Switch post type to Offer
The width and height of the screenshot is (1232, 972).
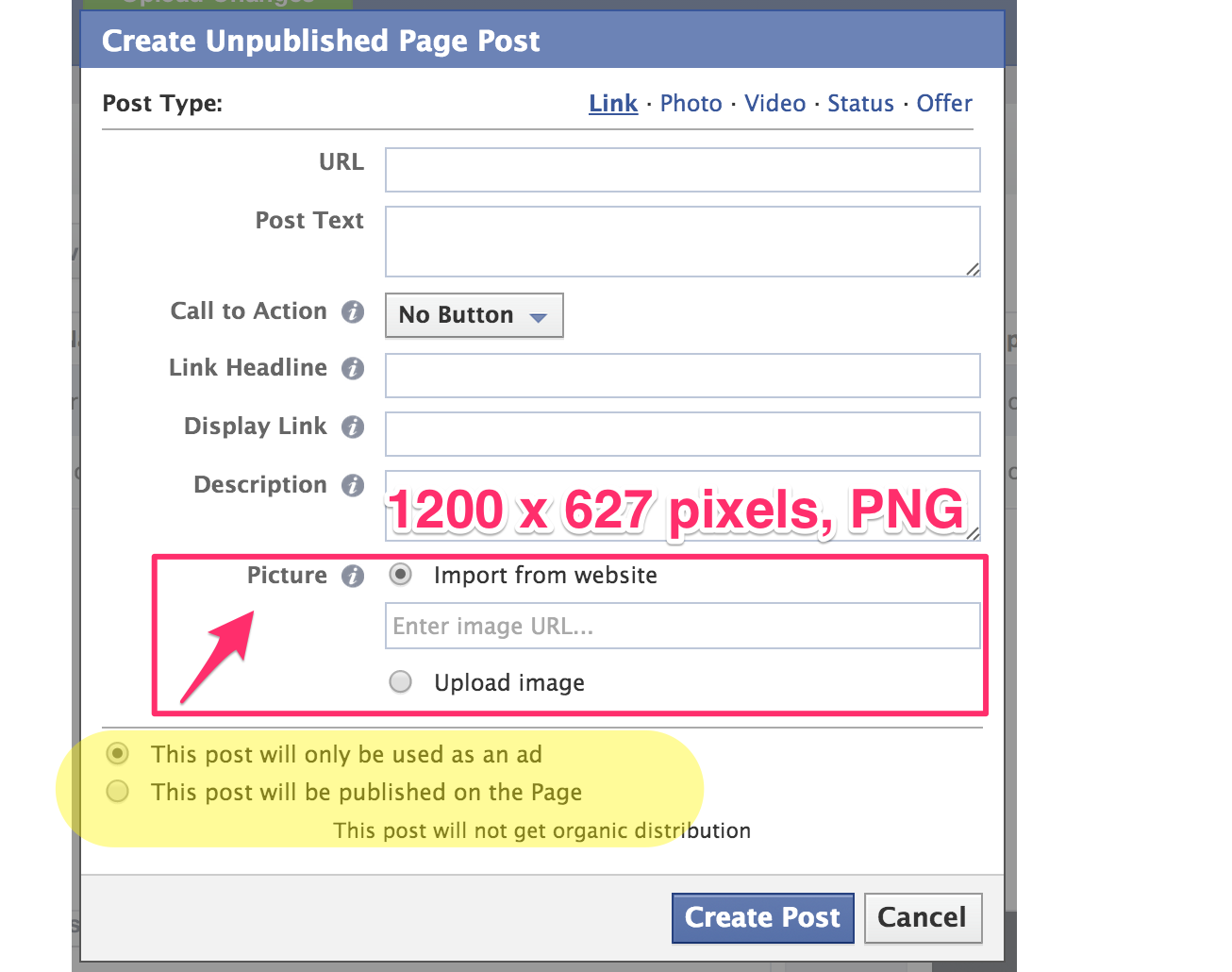click(x=944, y=104)
